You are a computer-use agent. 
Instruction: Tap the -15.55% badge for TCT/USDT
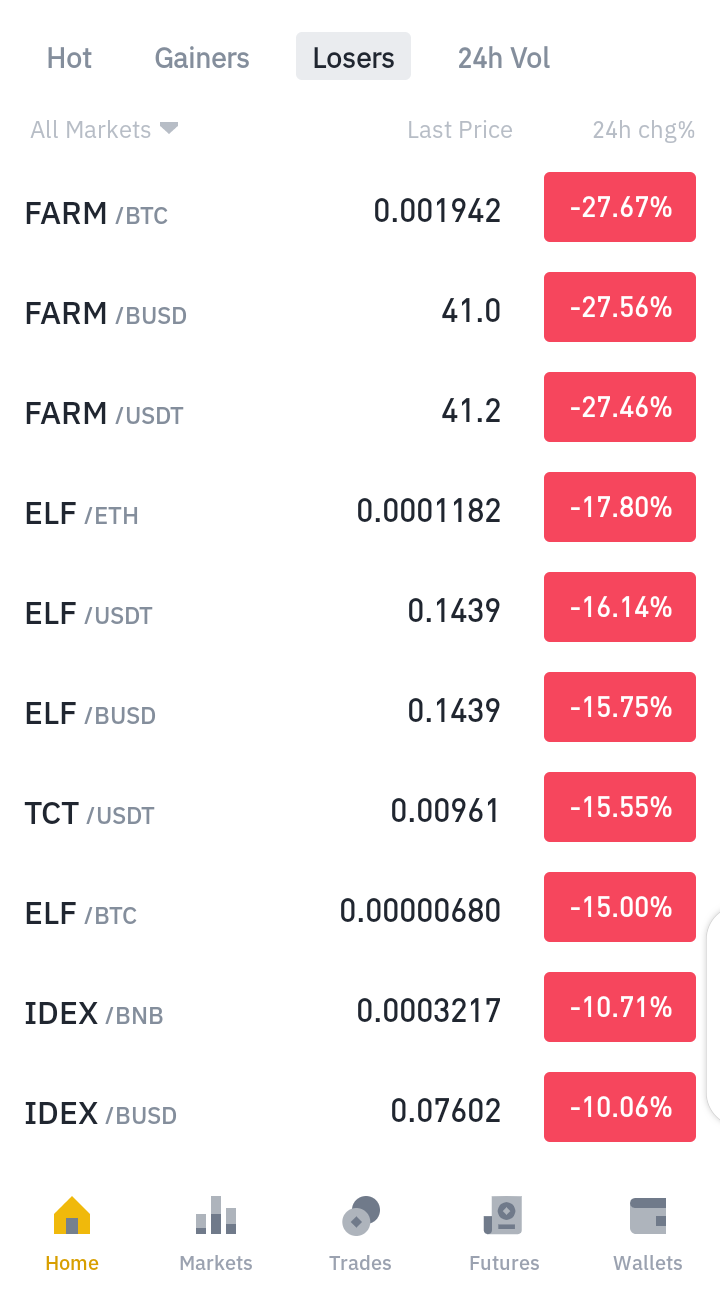(x=620, y=807)
